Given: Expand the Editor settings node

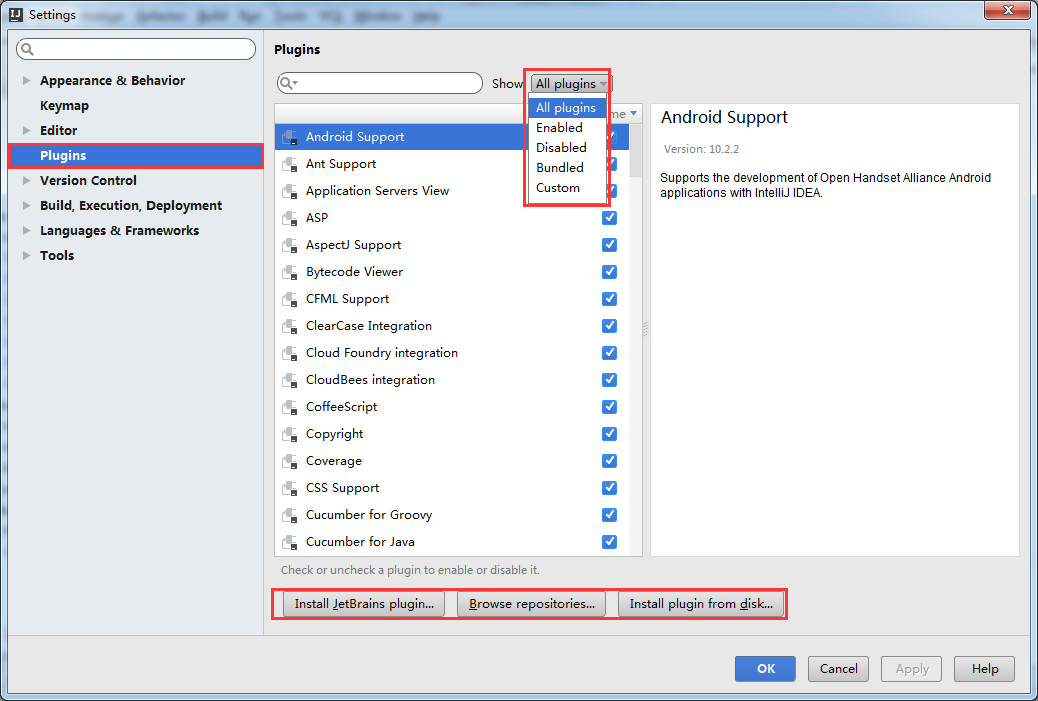Looking at the screenshot, I should [x=26, y=130].
